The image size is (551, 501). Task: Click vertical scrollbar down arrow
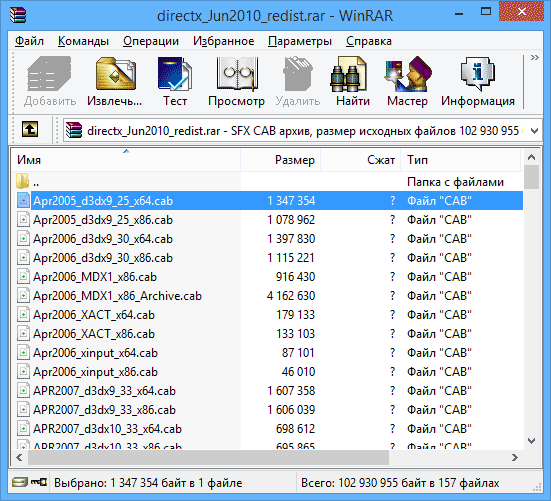point(531,441)
